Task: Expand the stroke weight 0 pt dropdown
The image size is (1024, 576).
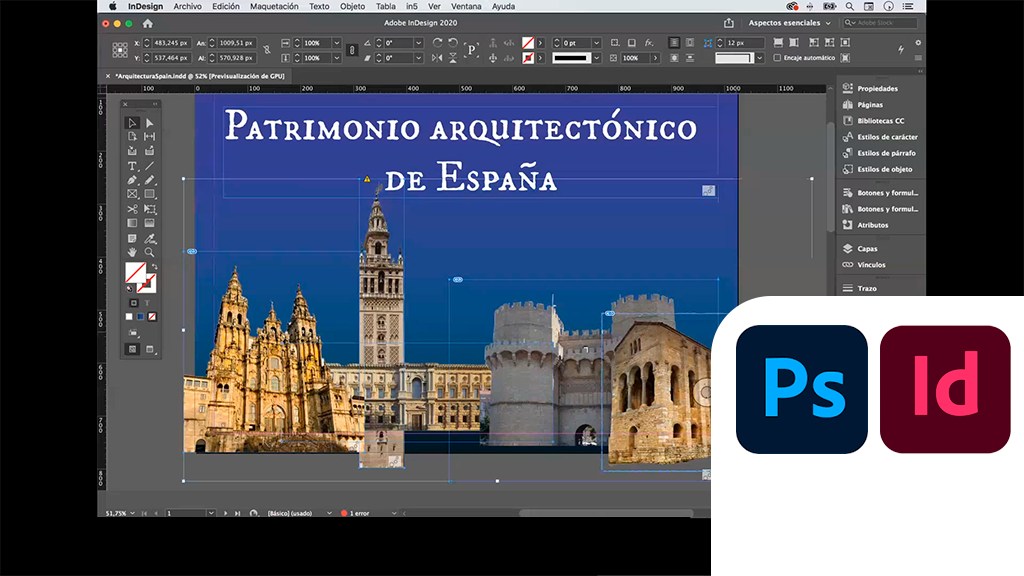Action: coord(597,43)
